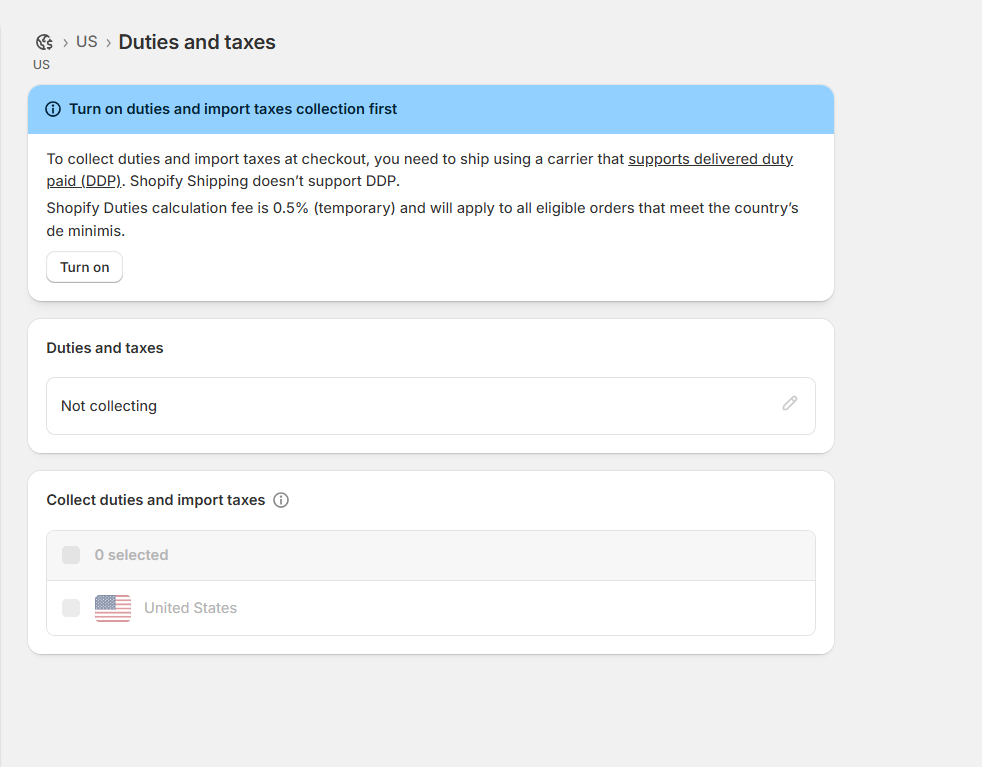Image resolution: width=982 pixels, height=767 pixels.
Task: Edit Not collecting with pencil icon
Action: coord(790,403)
